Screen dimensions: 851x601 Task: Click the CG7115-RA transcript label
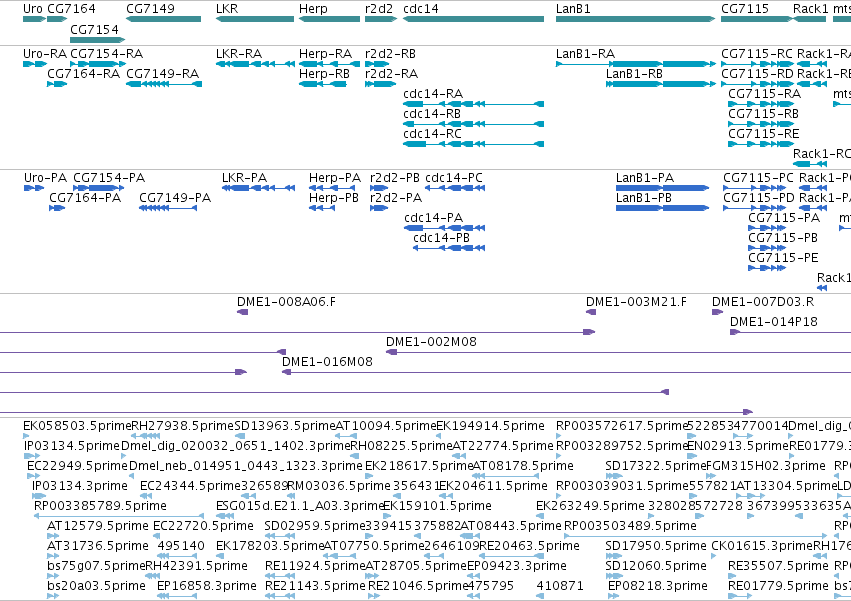[x=765, y=94]
